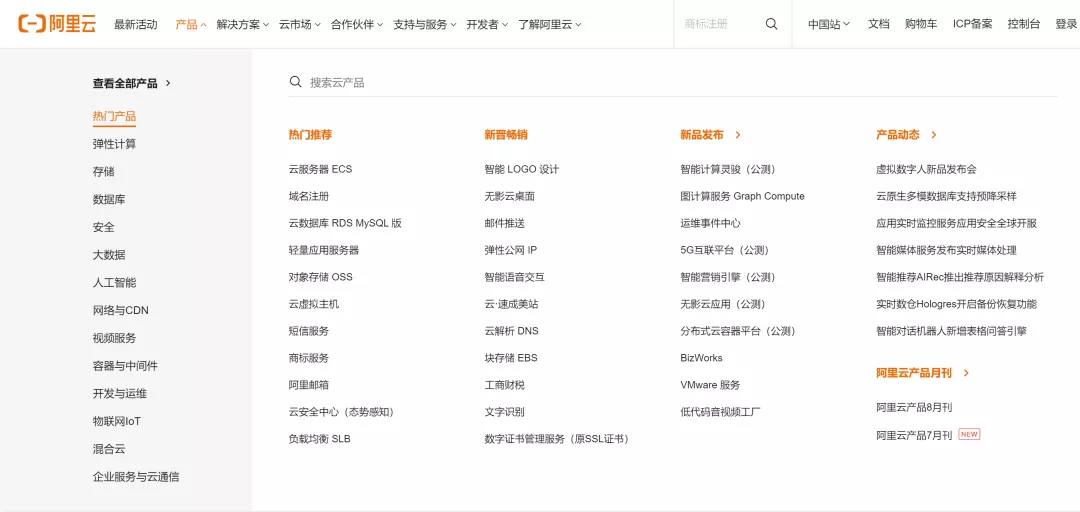Focus the 搜索云产品 search field

[673, 82]
